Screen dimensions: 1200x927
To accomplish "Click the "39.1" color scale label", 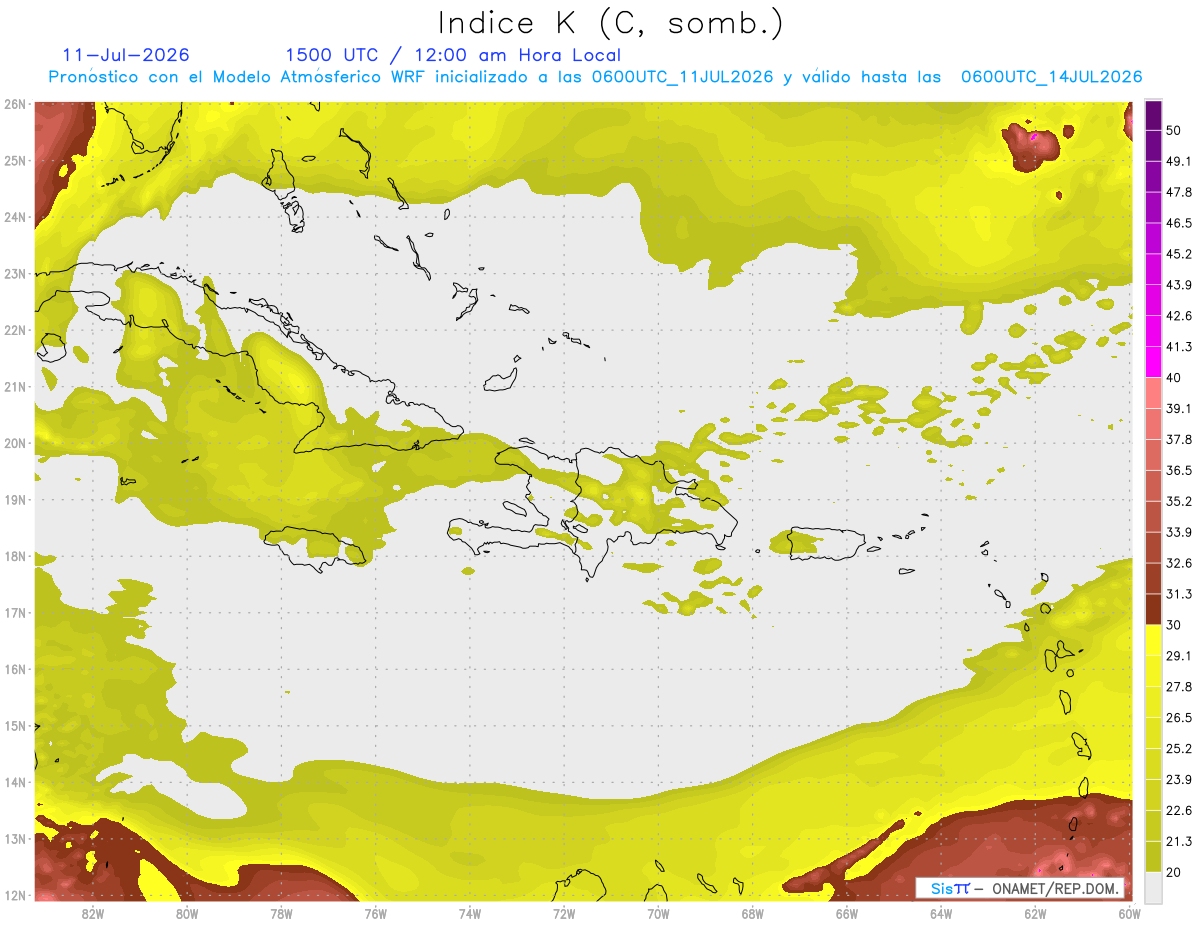I will (1178, 408).
